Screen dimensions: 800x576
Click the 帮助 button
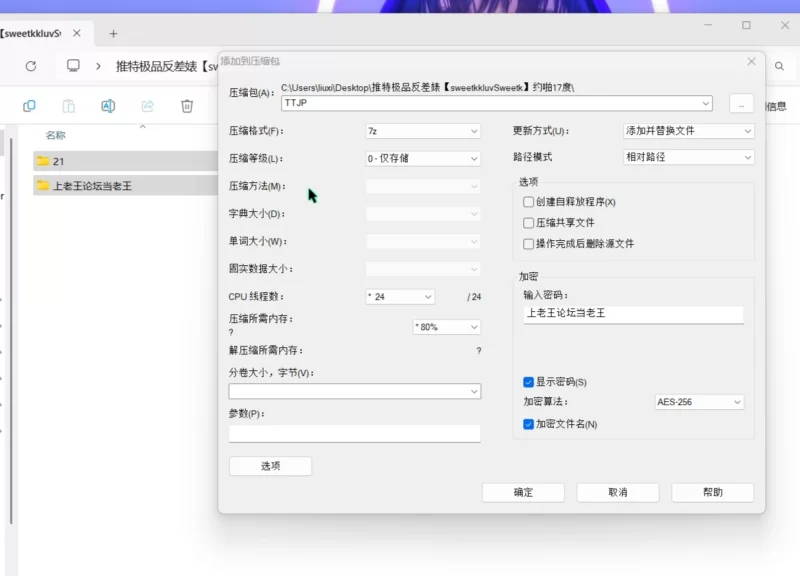click(x=712, y=492)
